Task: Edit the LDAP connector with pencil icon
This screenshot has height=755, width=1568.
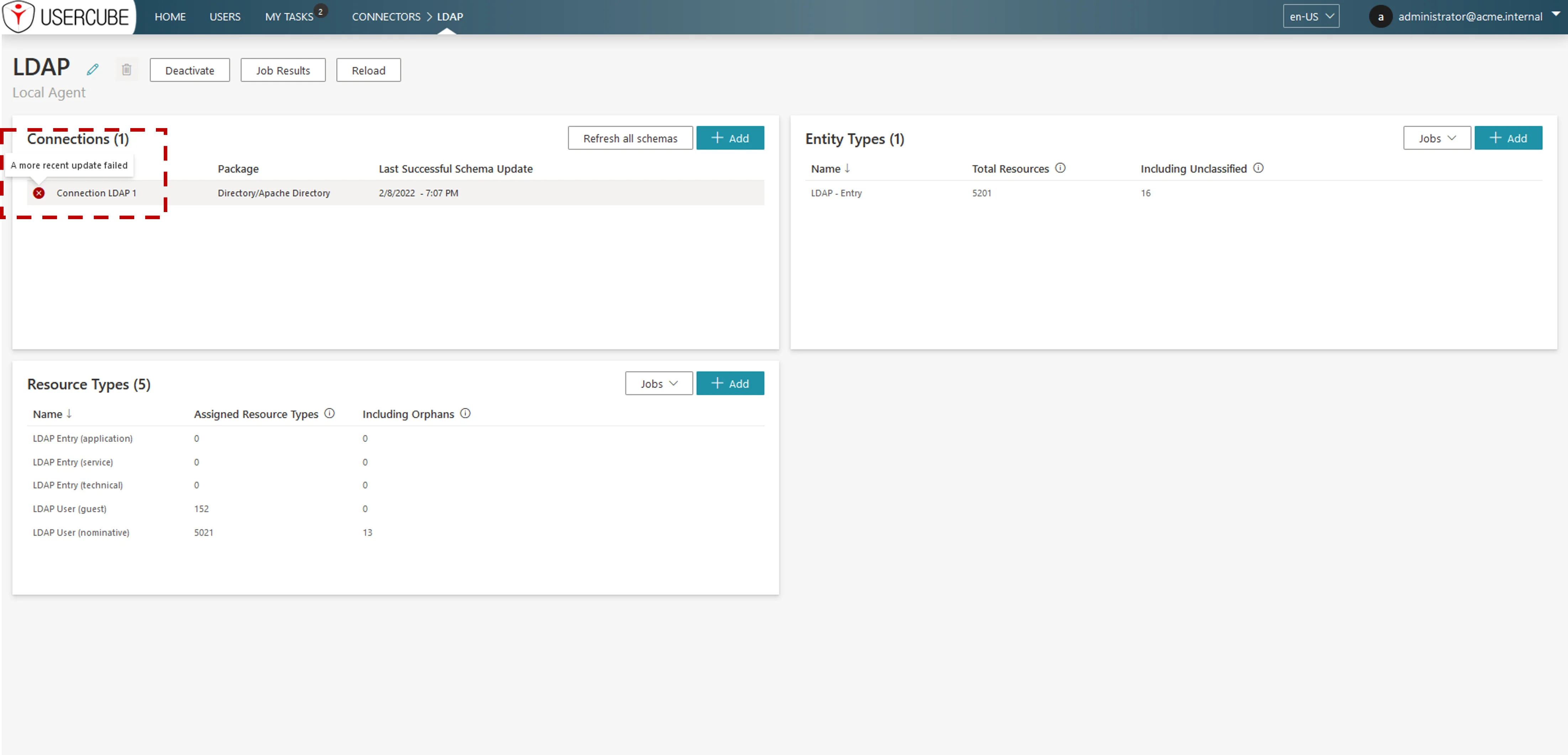Action: (x=93, y=70)
